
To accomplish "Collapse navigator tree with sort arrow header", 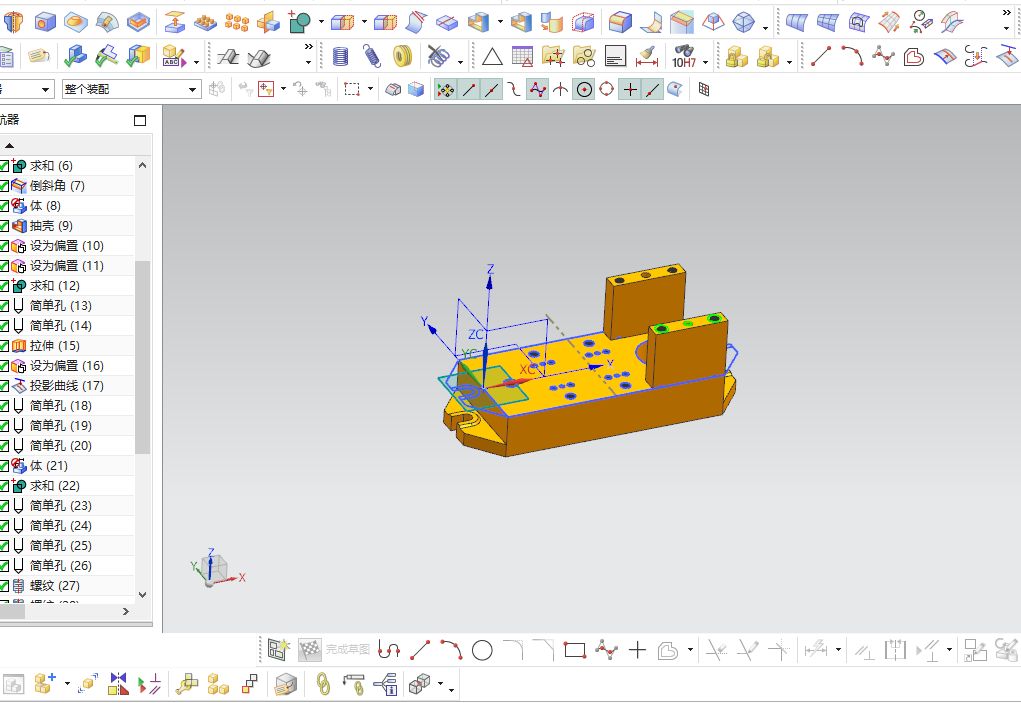I will (9, 146).
